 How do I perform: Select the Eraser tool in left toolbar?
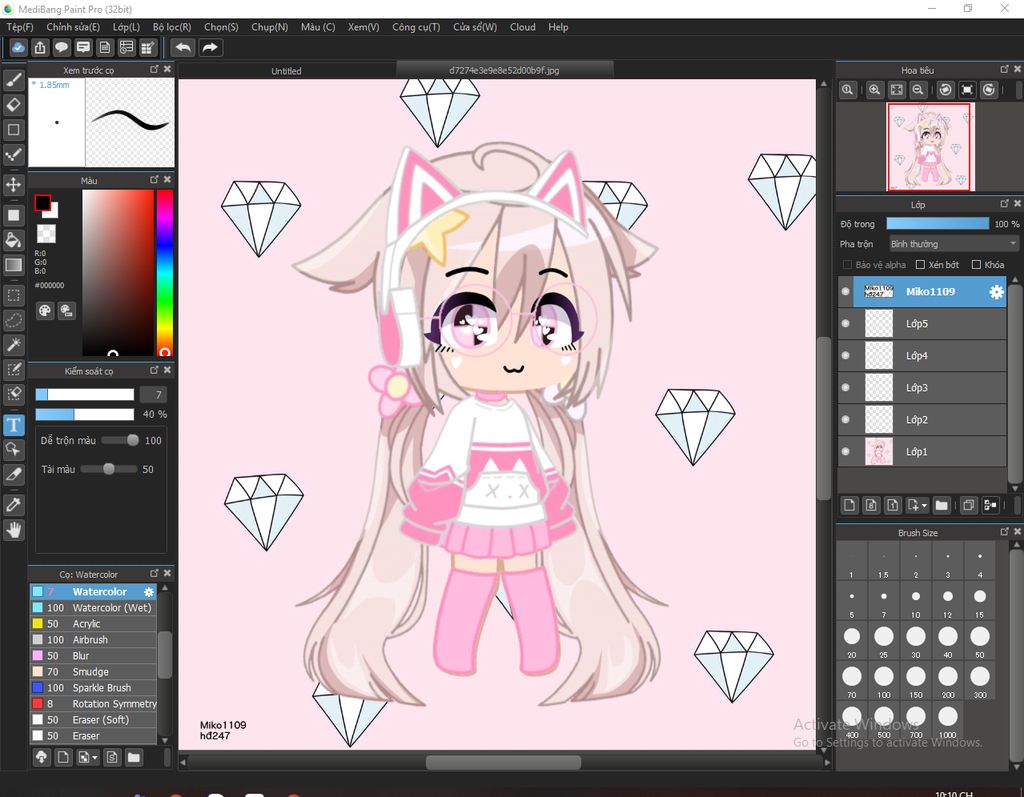pyautogui.click(x=13, y=105)
